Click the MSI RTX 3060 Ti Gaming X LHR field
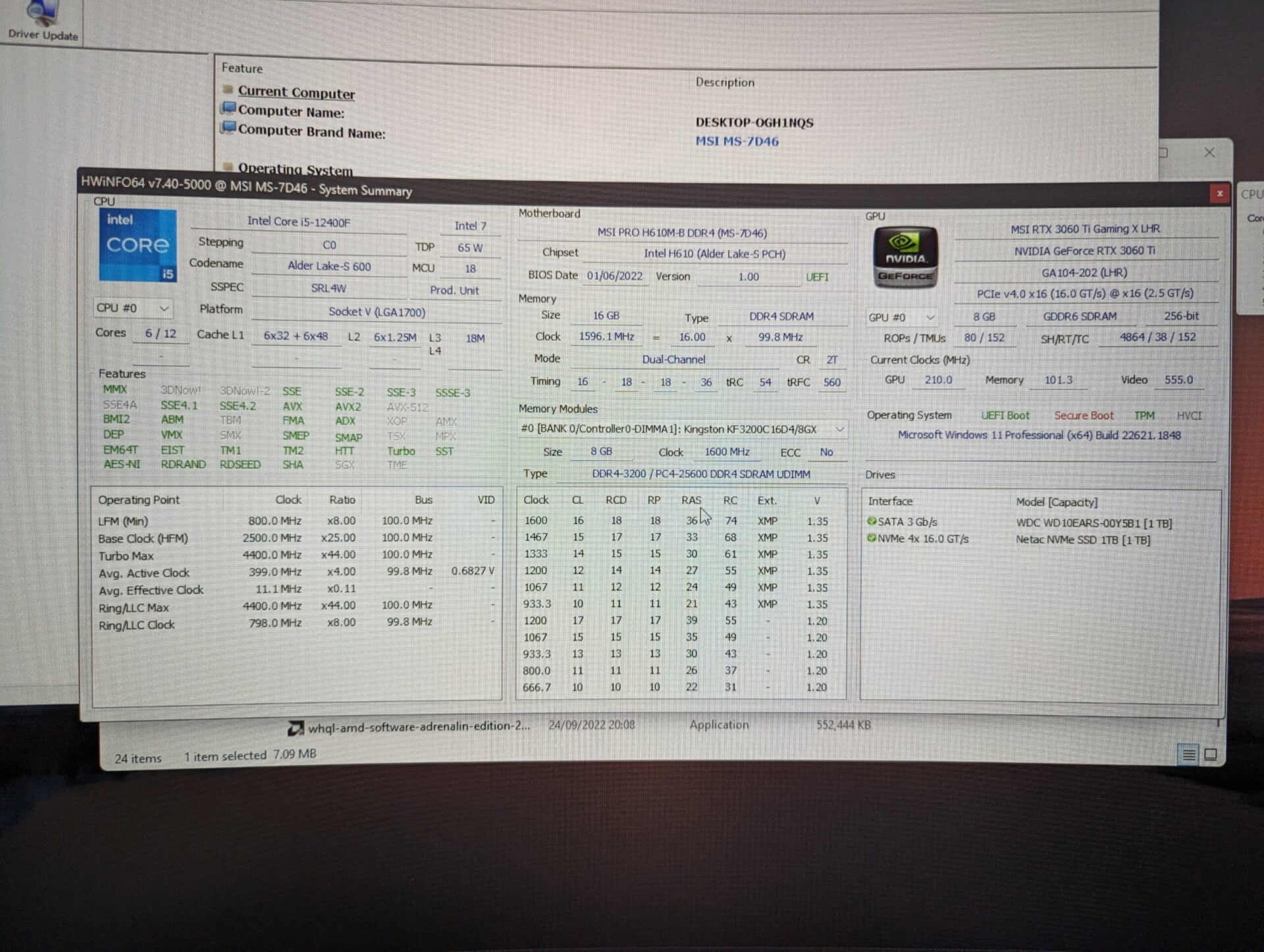This screenshot has width=1264, height=952. (x=1085, y=229)
